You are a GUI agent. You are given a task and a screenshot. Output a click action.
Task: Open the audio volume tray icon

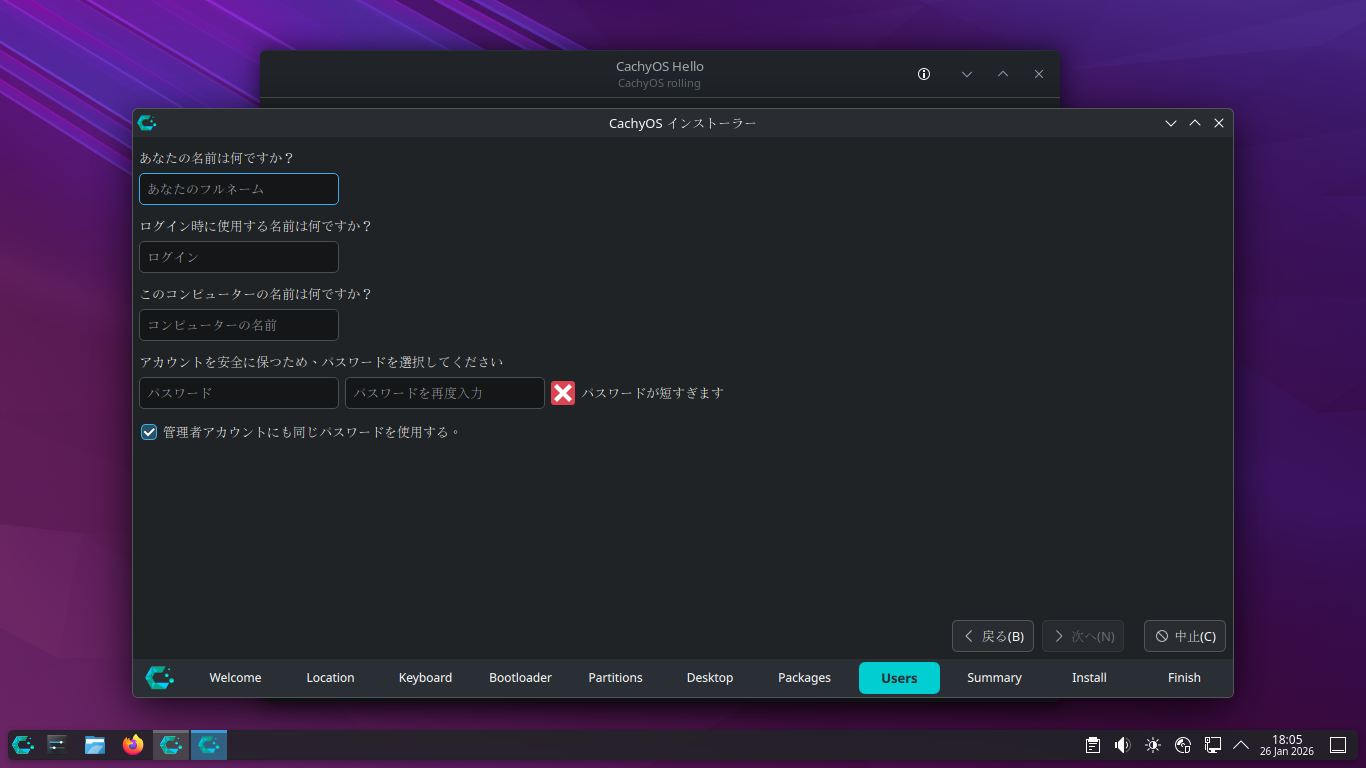[1123, 745]
